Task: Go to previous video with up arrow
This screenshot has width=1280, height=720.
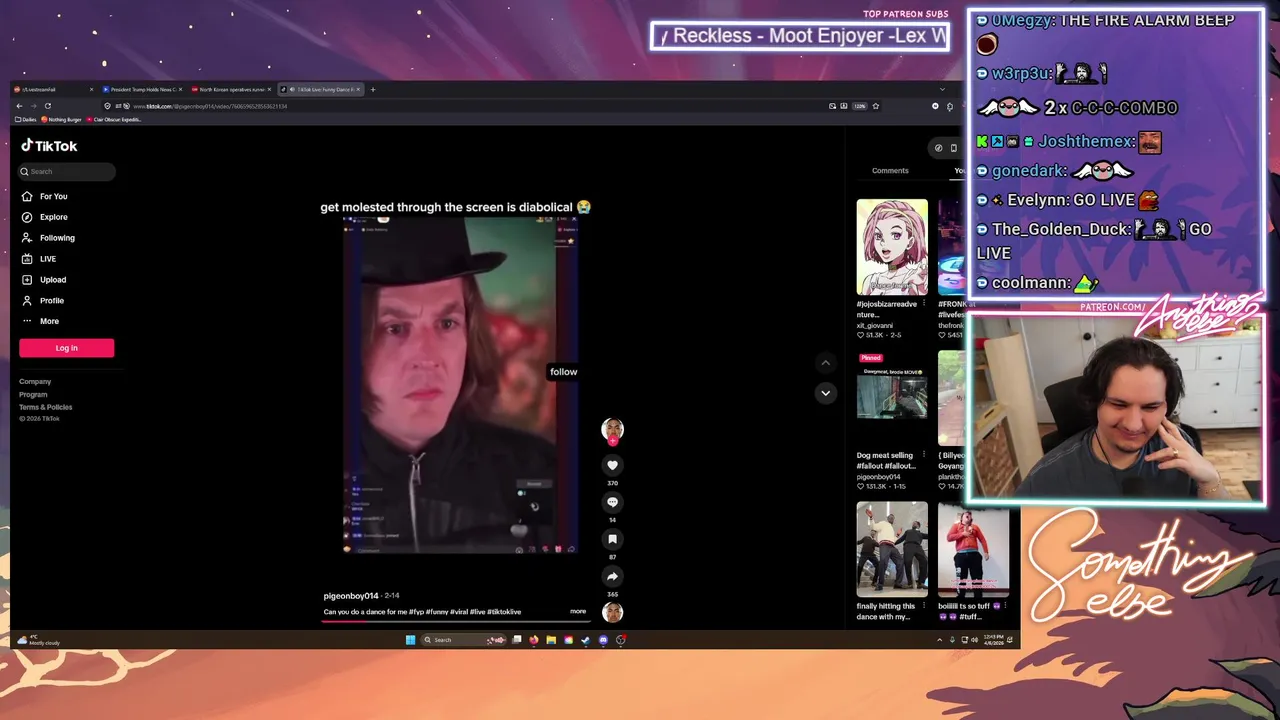Action: [825, 362]
